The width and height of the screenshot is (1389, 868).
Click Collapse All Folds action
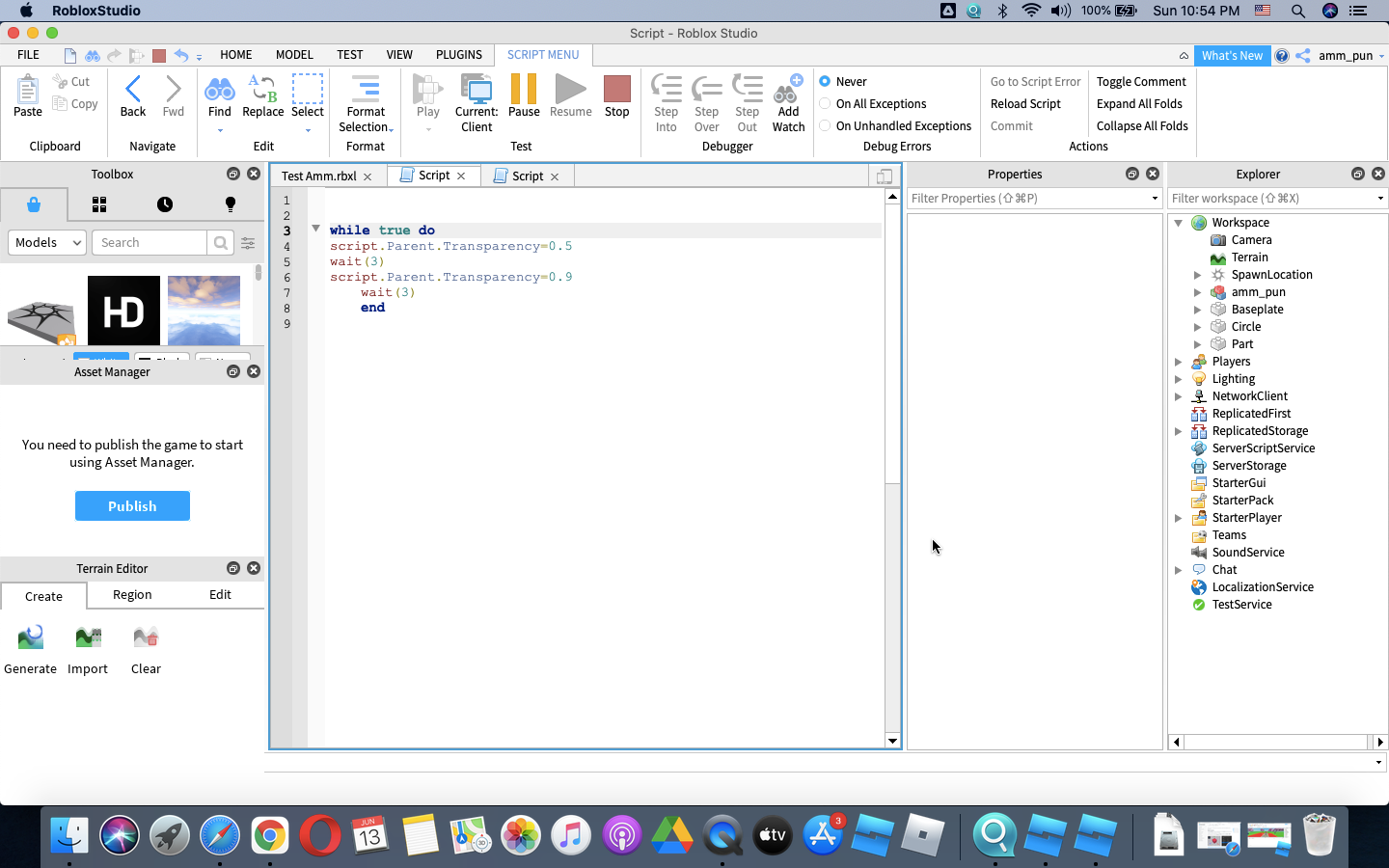point(1142,126)
